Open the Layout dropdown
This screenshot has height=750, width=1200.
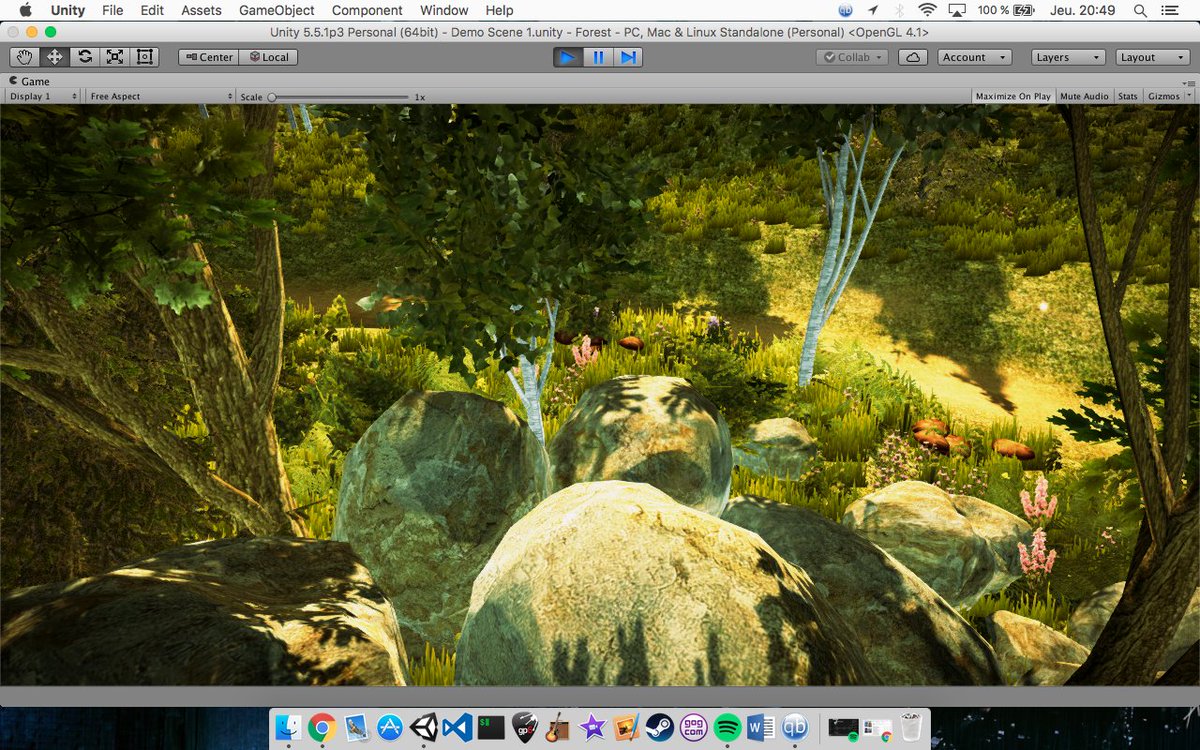(x=1153, y=57)
